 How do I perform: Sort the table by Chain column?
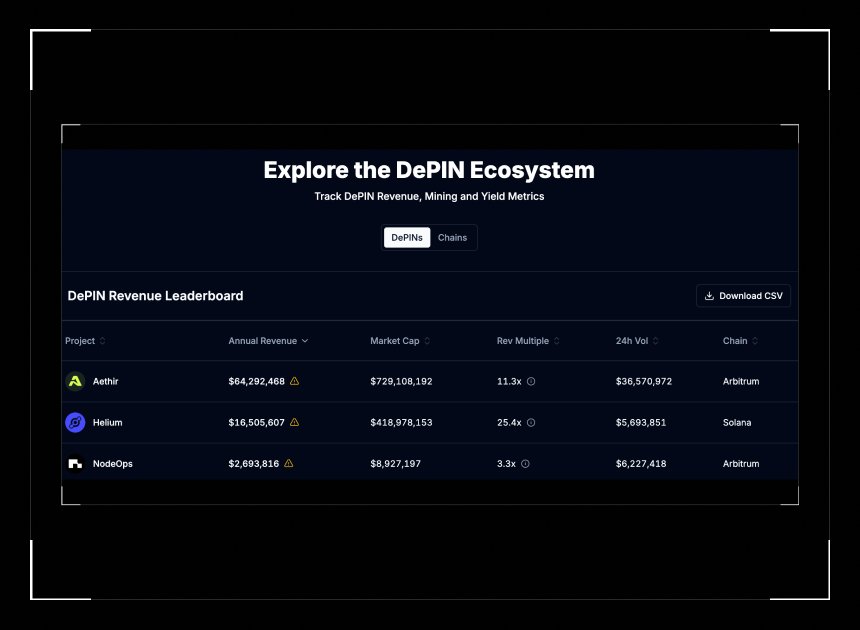(740, 340)
